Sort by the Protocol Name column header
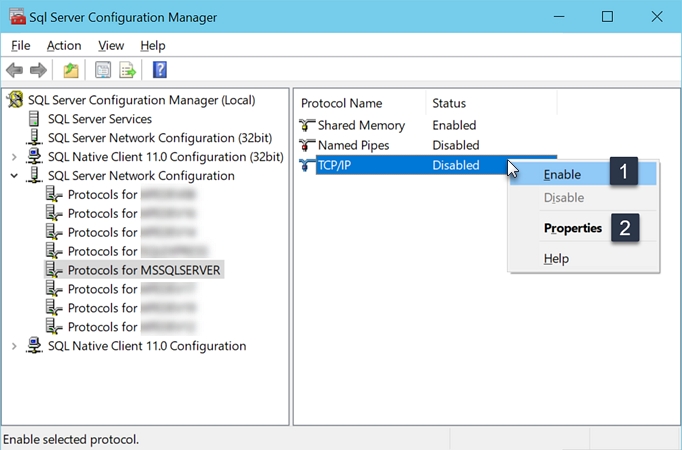This screenshot has height=450, width=682. tap(341, 103)
